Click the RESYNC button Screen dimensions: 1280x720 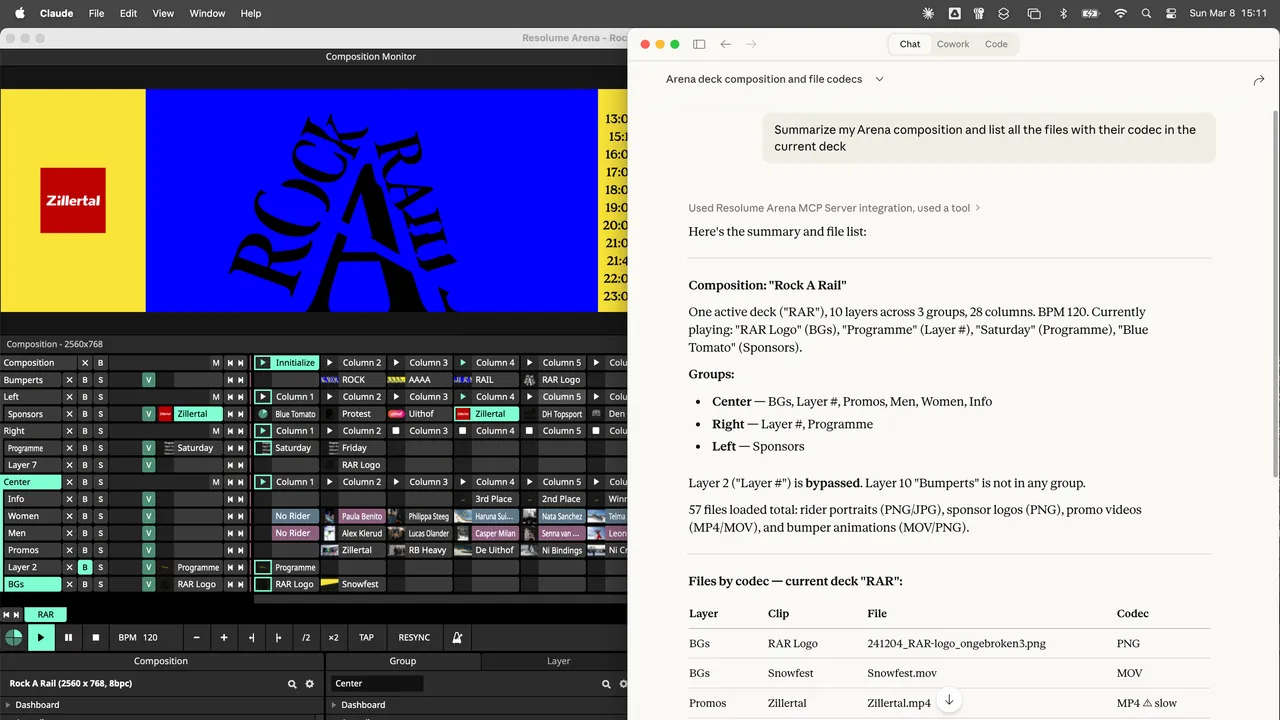tap(414, 637)
